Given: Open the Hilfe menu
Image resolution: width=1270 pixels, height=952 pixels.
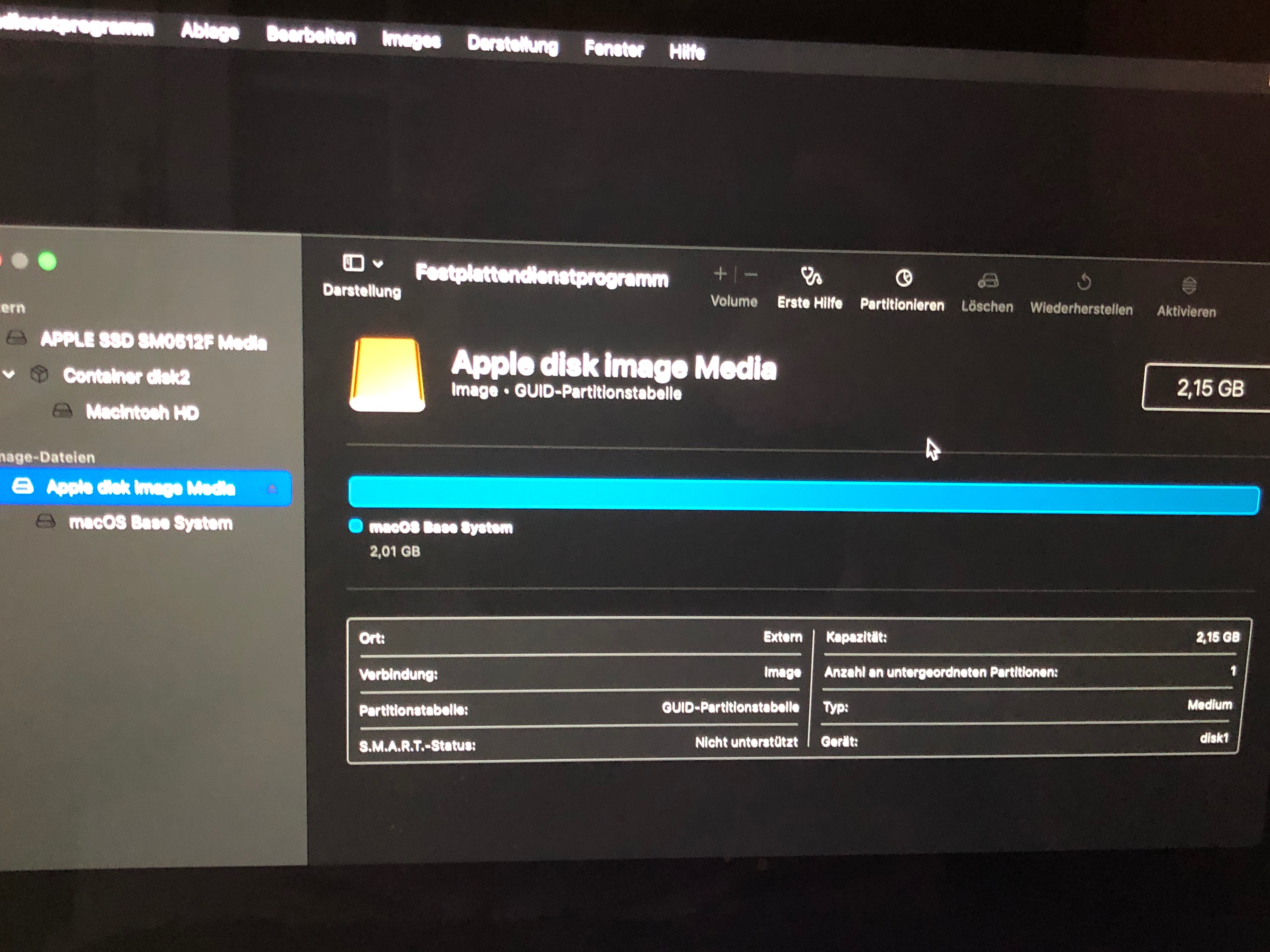Looking at the screenshot, I should 687,52.
